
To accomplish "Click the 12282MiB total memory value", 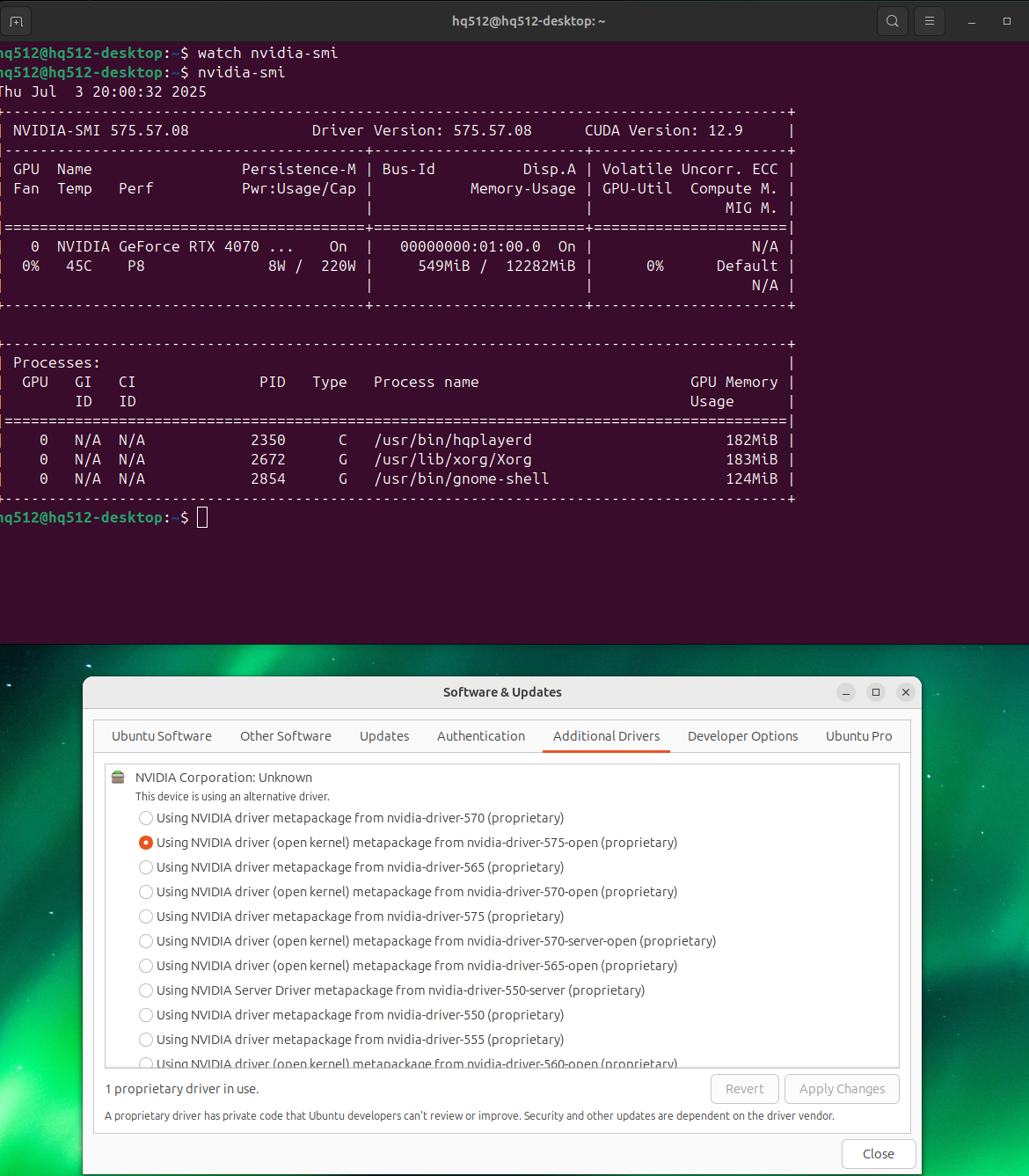I will click(541, 266).
